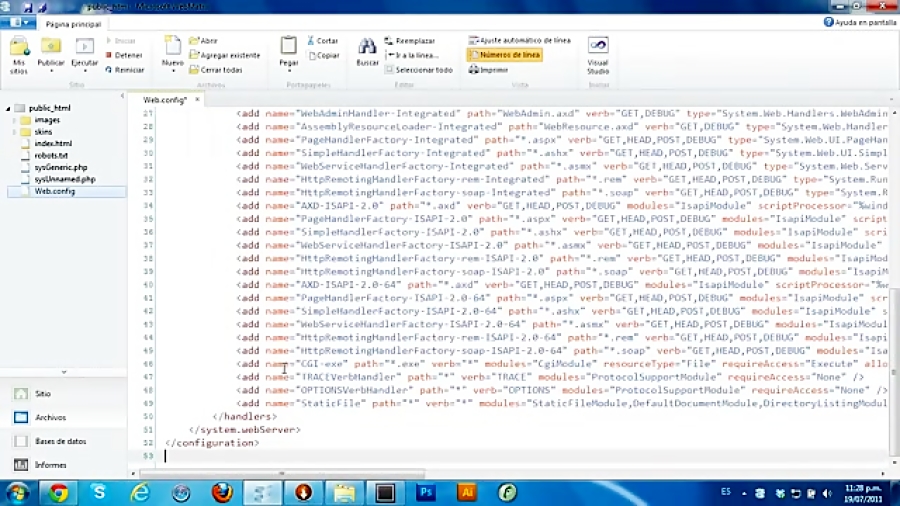The width and height of the screenshot is (900, 506).
Task: Click the ES language indicator
Action: click(726, 492)
